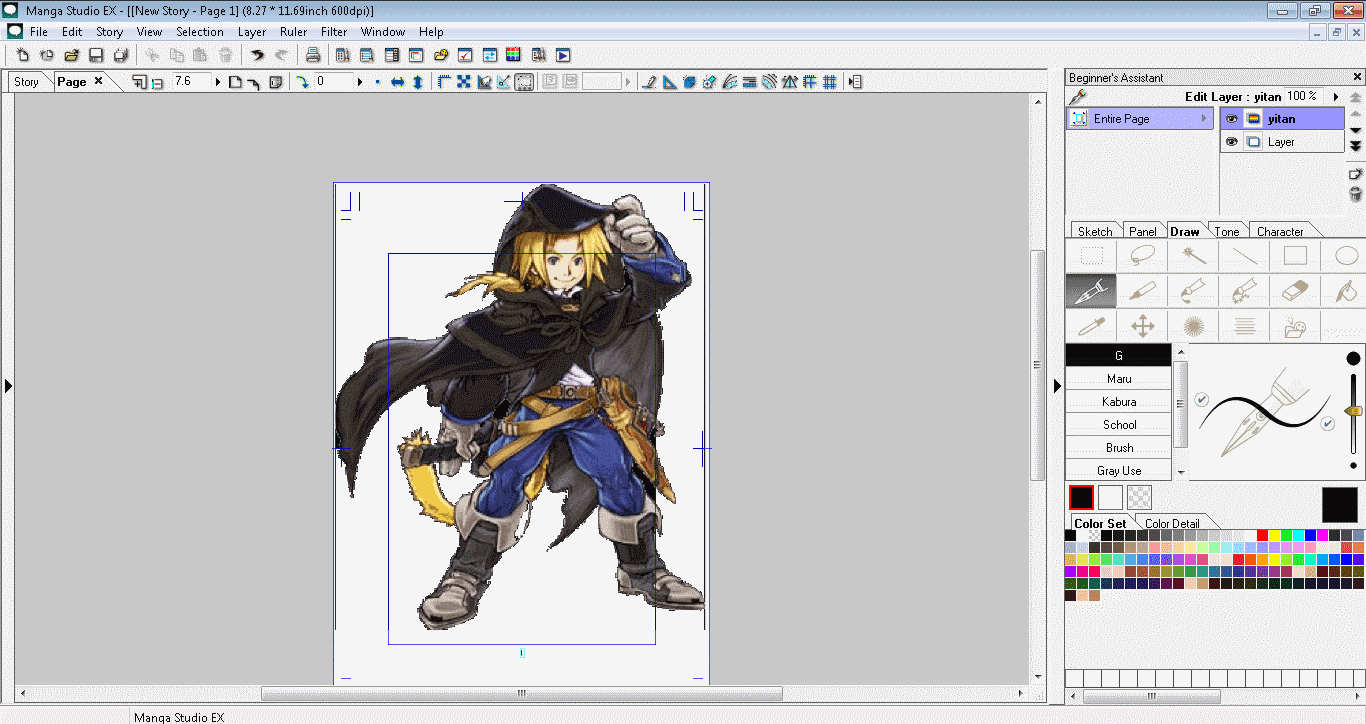Select the Lasso selection tool

pyautogui.click(x=1141, y=255)
